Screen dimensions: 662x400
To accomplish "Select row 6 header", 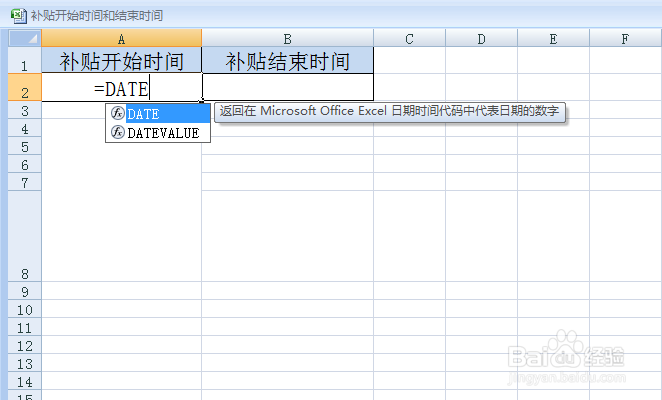I will (25, 163).
